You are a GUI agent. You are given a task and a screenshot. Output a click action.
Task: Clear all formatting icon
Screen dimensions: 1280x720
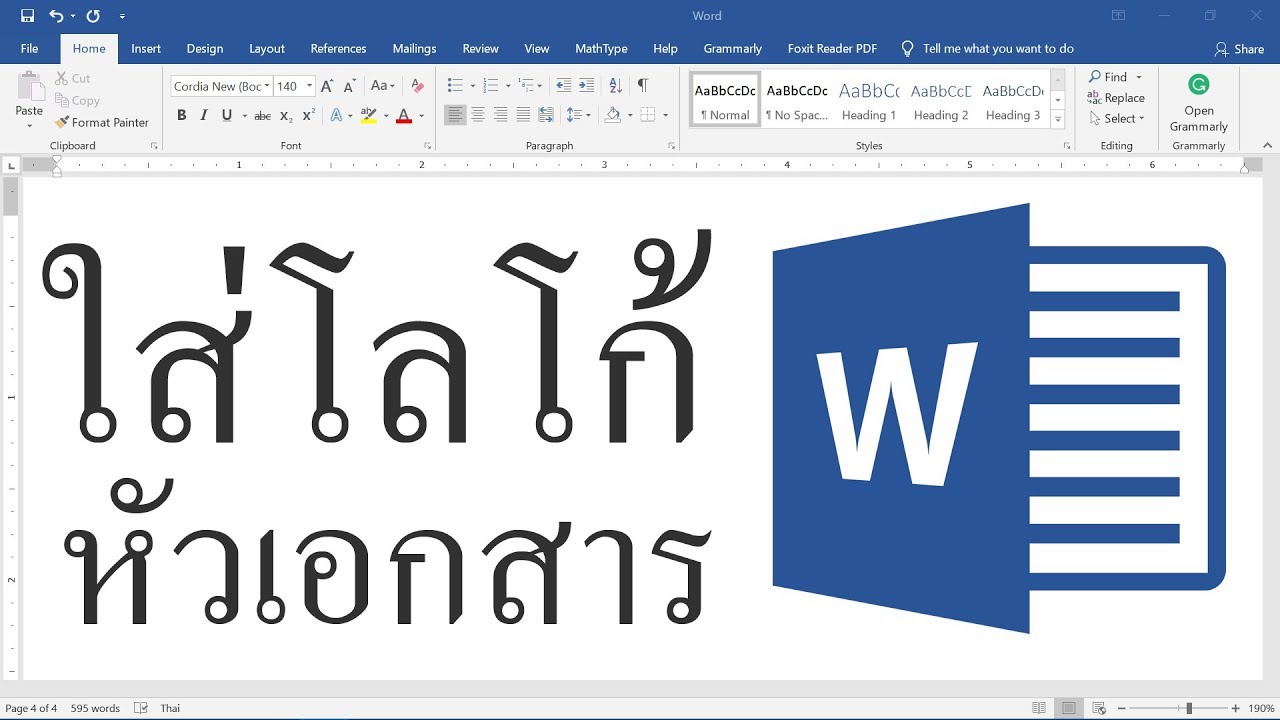tap(418, 86)
